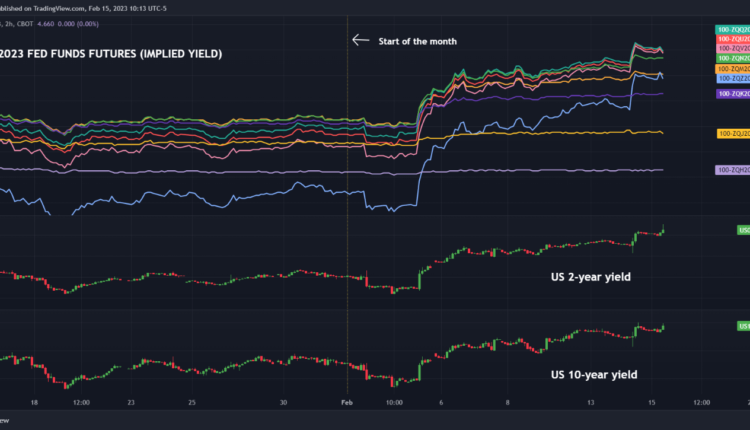This screenshot has width=750, height=430.
Task: Click the teal 100-ZQQ price label
Action: click(x=732, y=30)
